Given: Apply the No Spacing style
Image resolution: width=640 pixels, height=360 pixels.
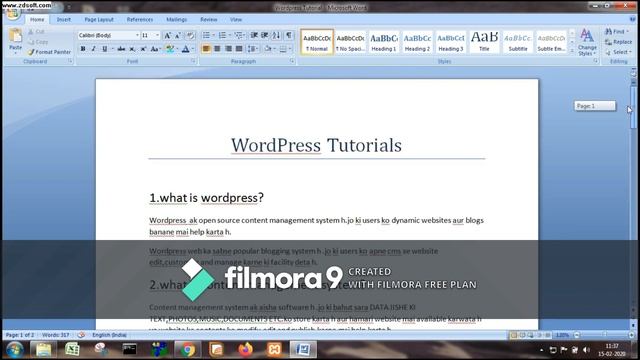Looking at the screenshot, I should pyautogui.click(x=351, y=42).
